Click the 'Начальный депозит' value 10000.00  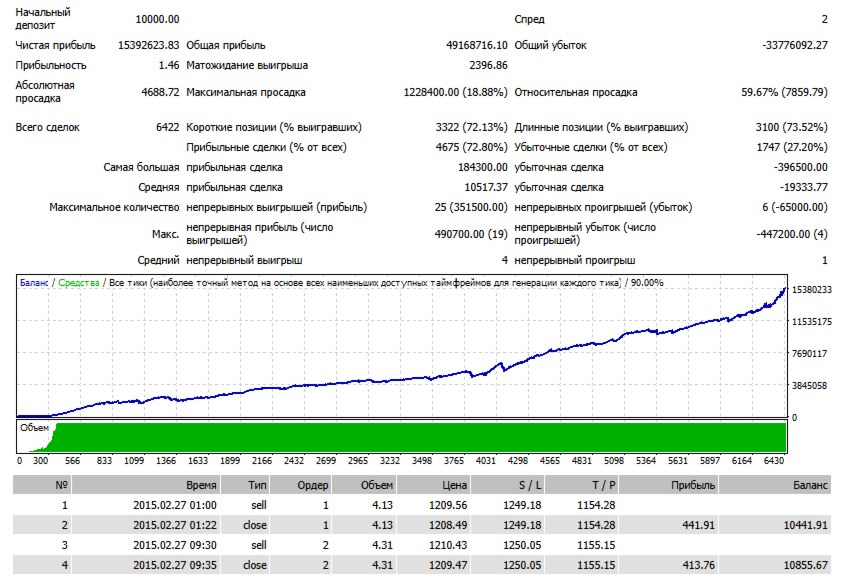point(157,19)
